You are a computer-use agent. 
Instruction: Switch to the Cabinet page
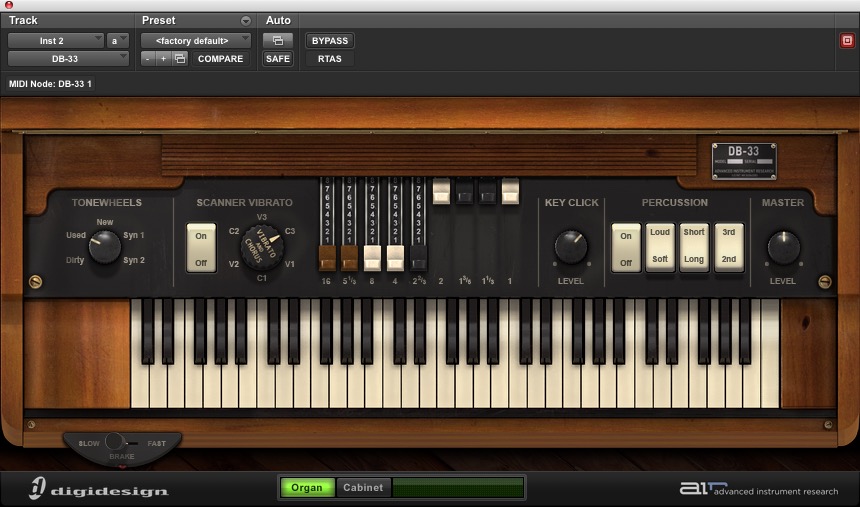tap(363, 487)
